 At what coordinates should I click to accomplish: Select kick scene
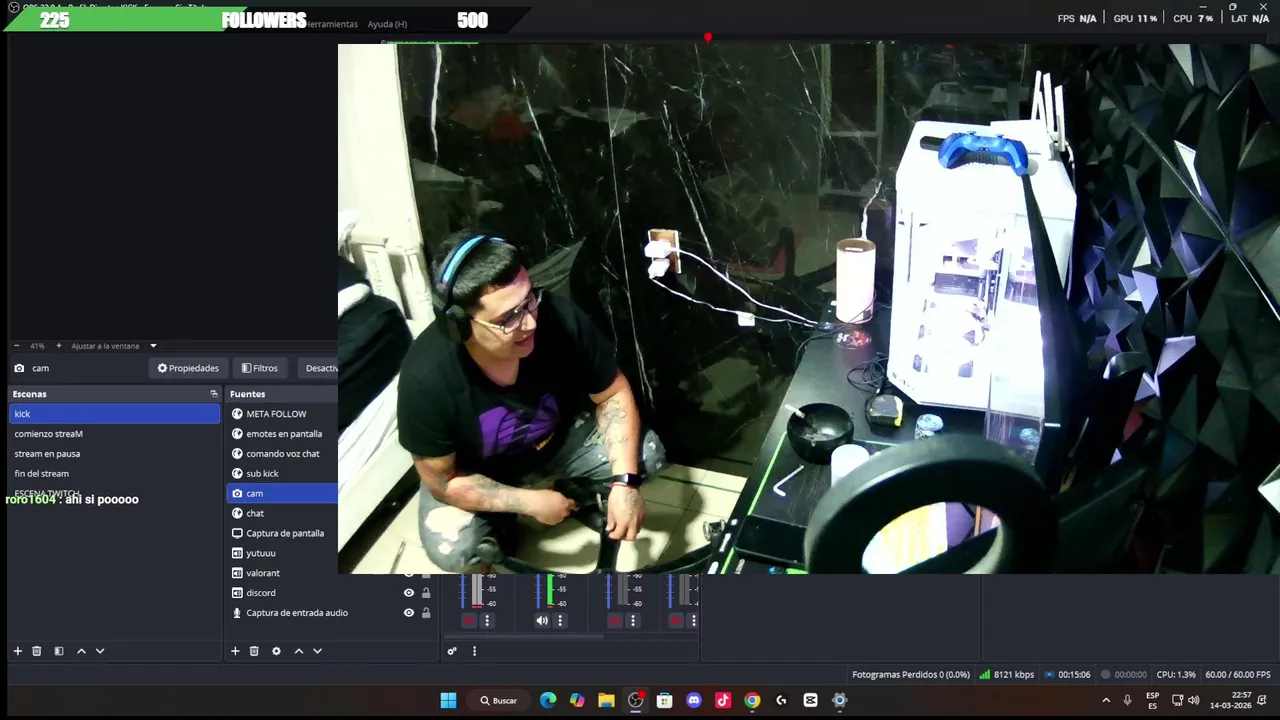(x=114, y=414)
